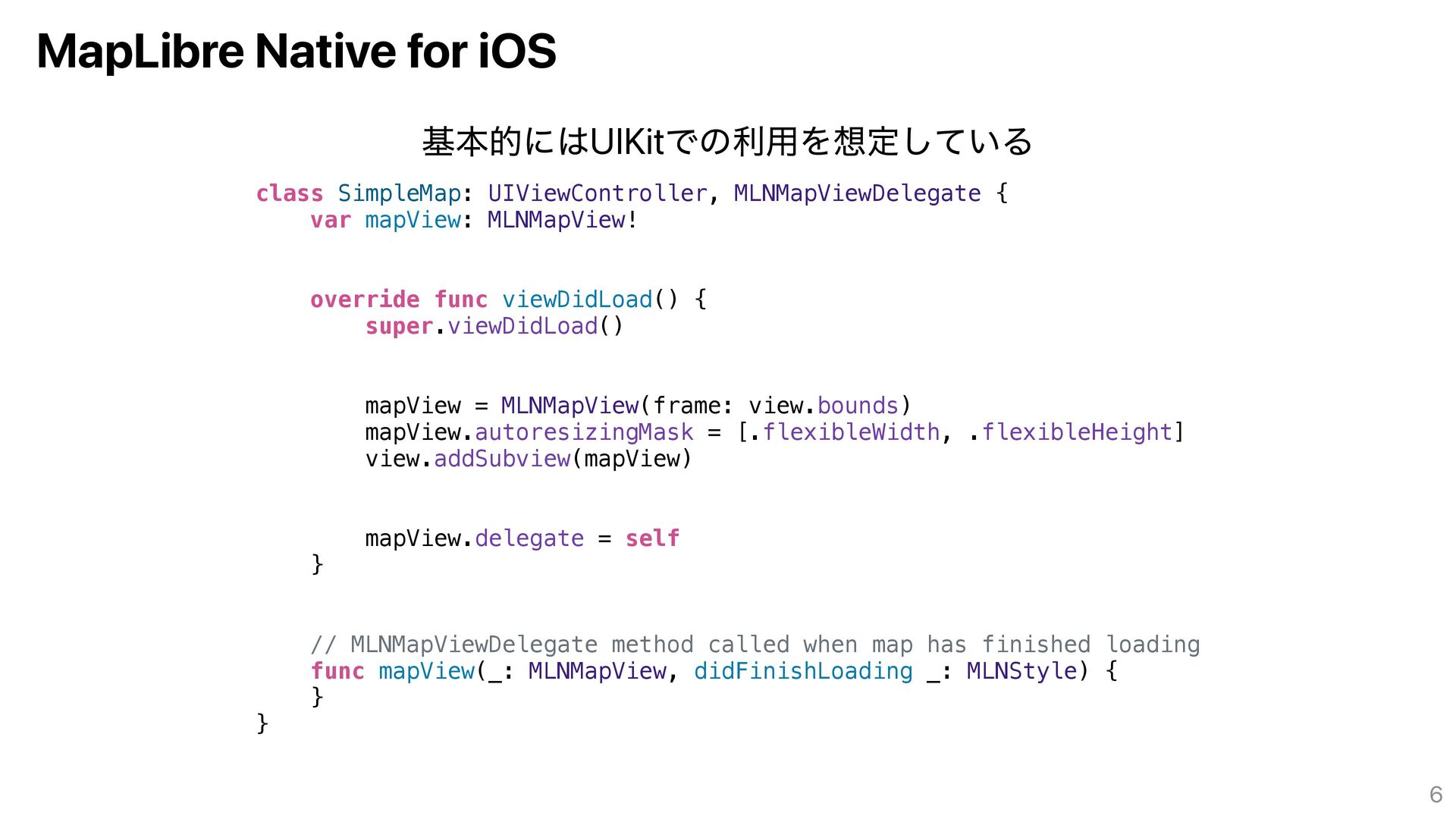Click the UIViewController type name
Viewport: 1456px width, 819px height.
597,193
